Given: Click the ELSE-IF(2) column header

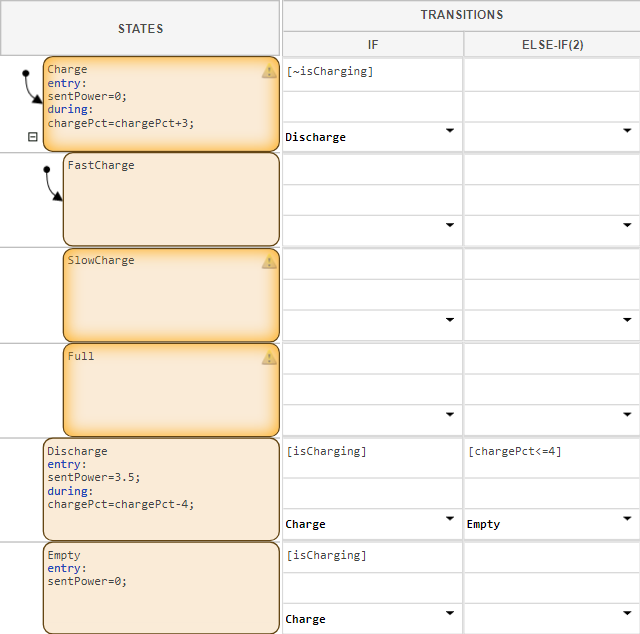Looking at the screenshot, I should pos(551,45).
